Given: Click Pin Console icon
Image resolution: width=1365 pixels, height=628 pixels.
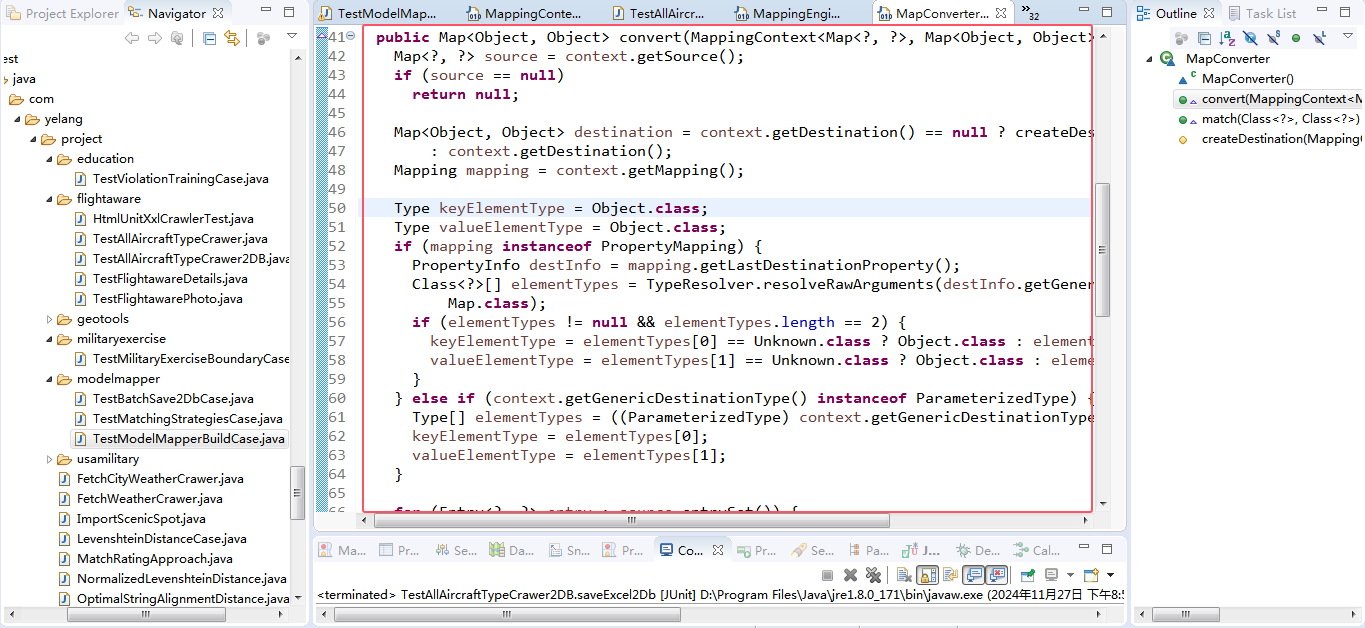Looking at the screenshot, I should click(1027, 575).
